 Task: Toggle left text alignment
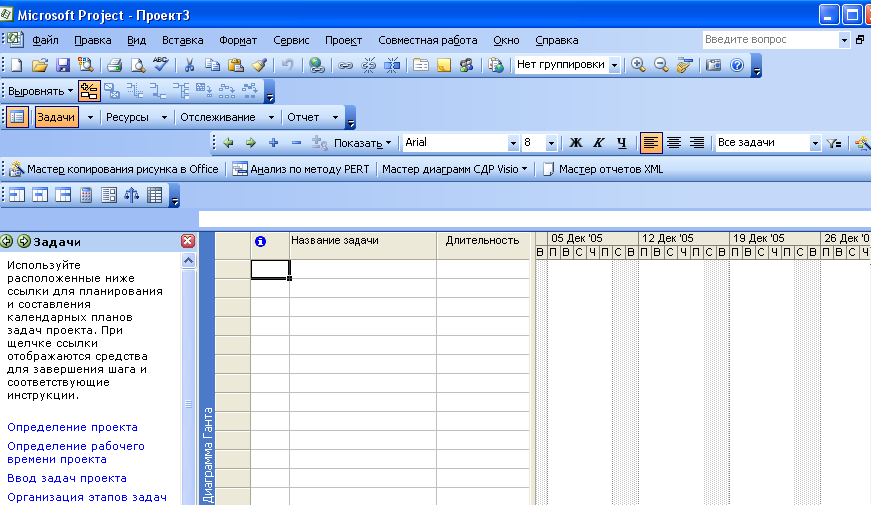(650, 143)
